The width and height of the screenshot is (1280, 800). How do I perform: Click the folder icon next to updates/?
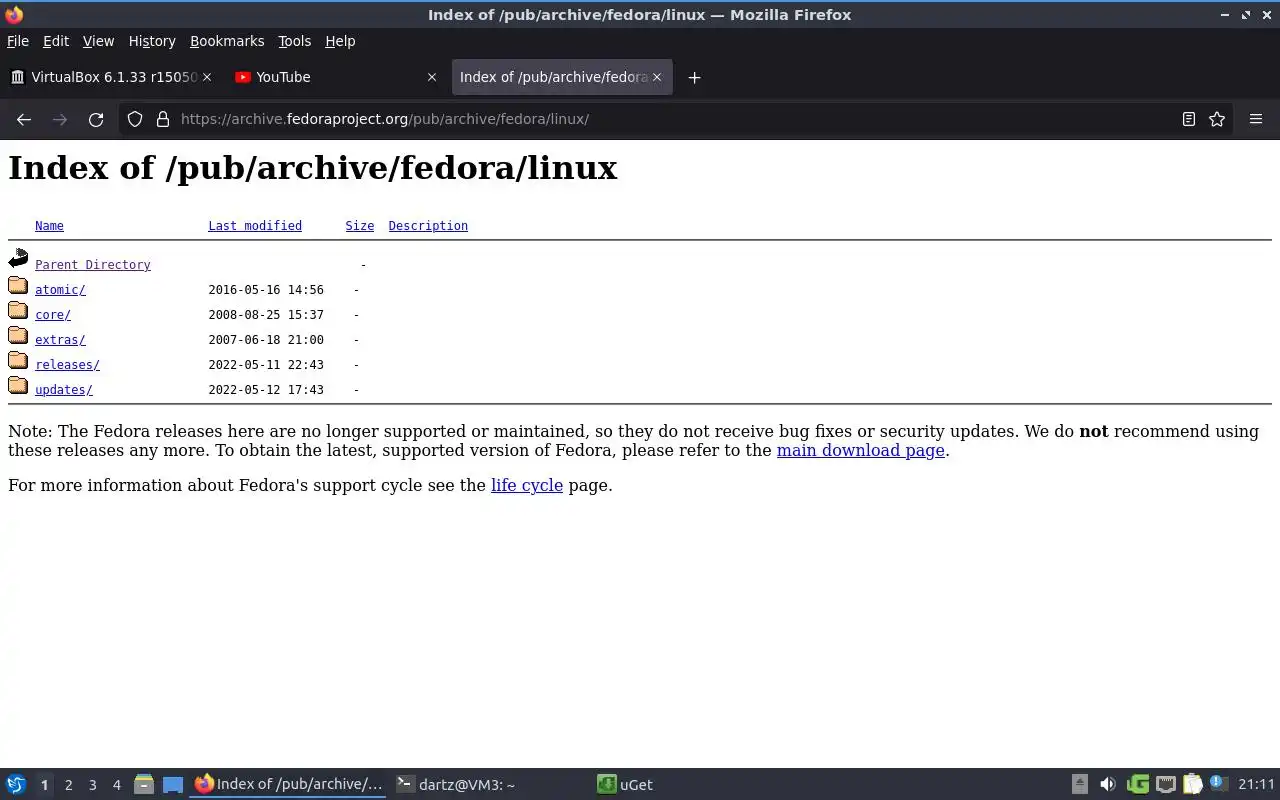(18, 385)
